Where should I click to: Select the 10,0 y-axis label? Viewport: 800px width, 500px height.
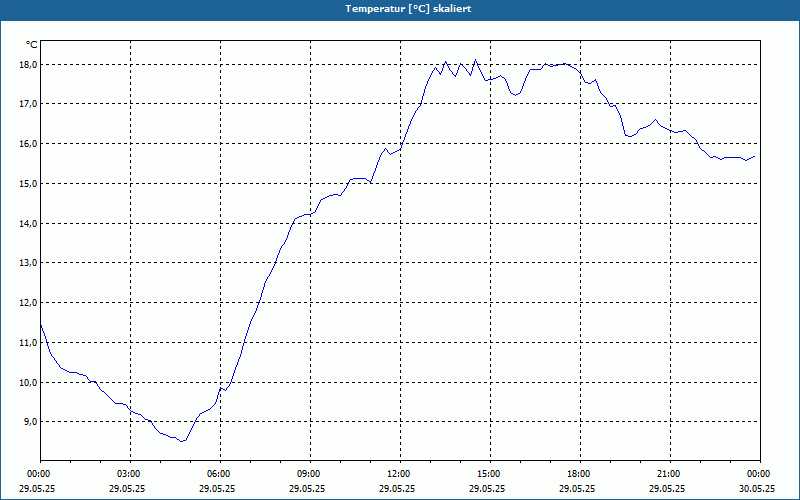click(28, 382)
